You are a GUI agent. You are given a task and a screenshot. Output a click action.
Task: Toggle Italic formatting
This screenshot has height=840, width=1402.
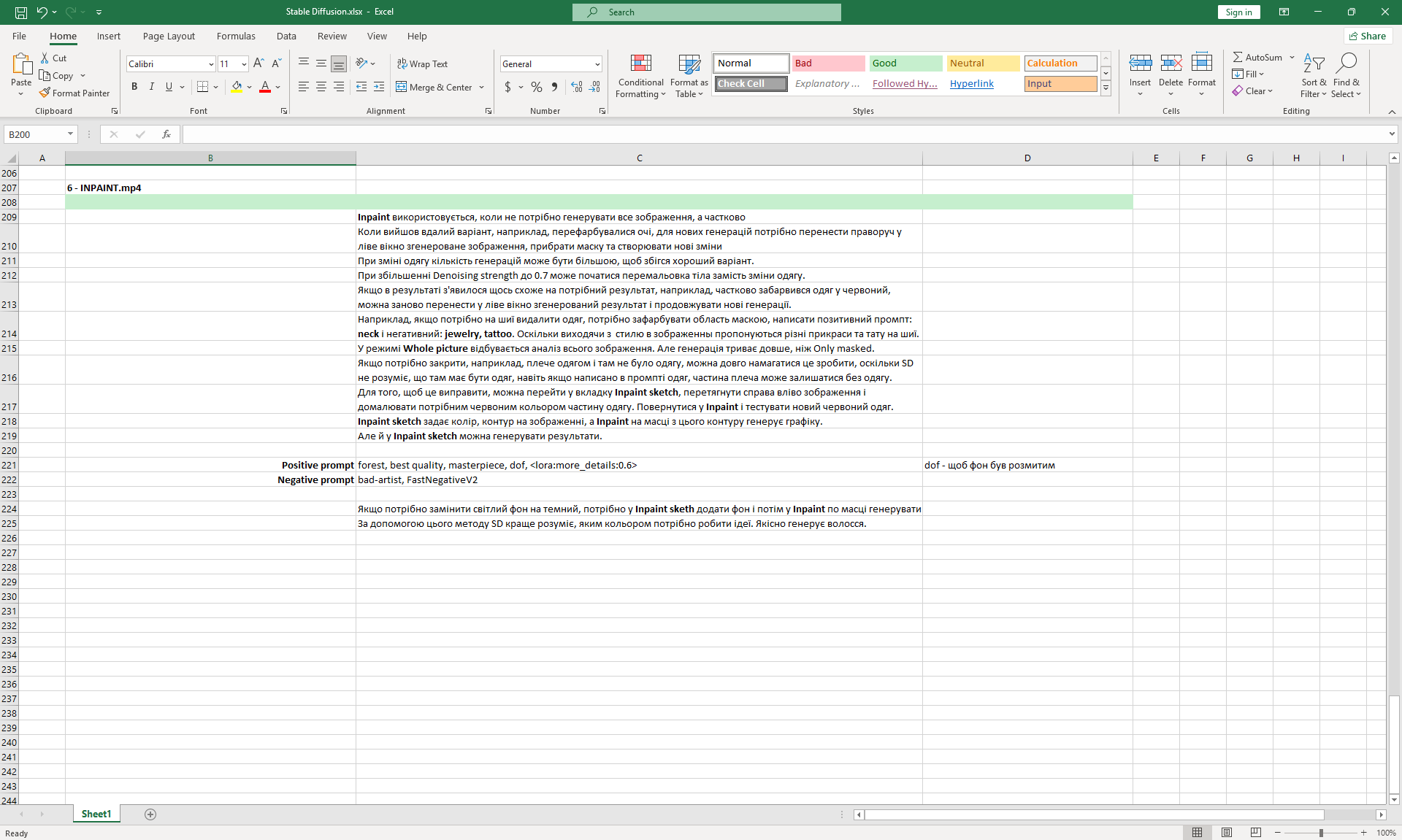click(152, 87)
